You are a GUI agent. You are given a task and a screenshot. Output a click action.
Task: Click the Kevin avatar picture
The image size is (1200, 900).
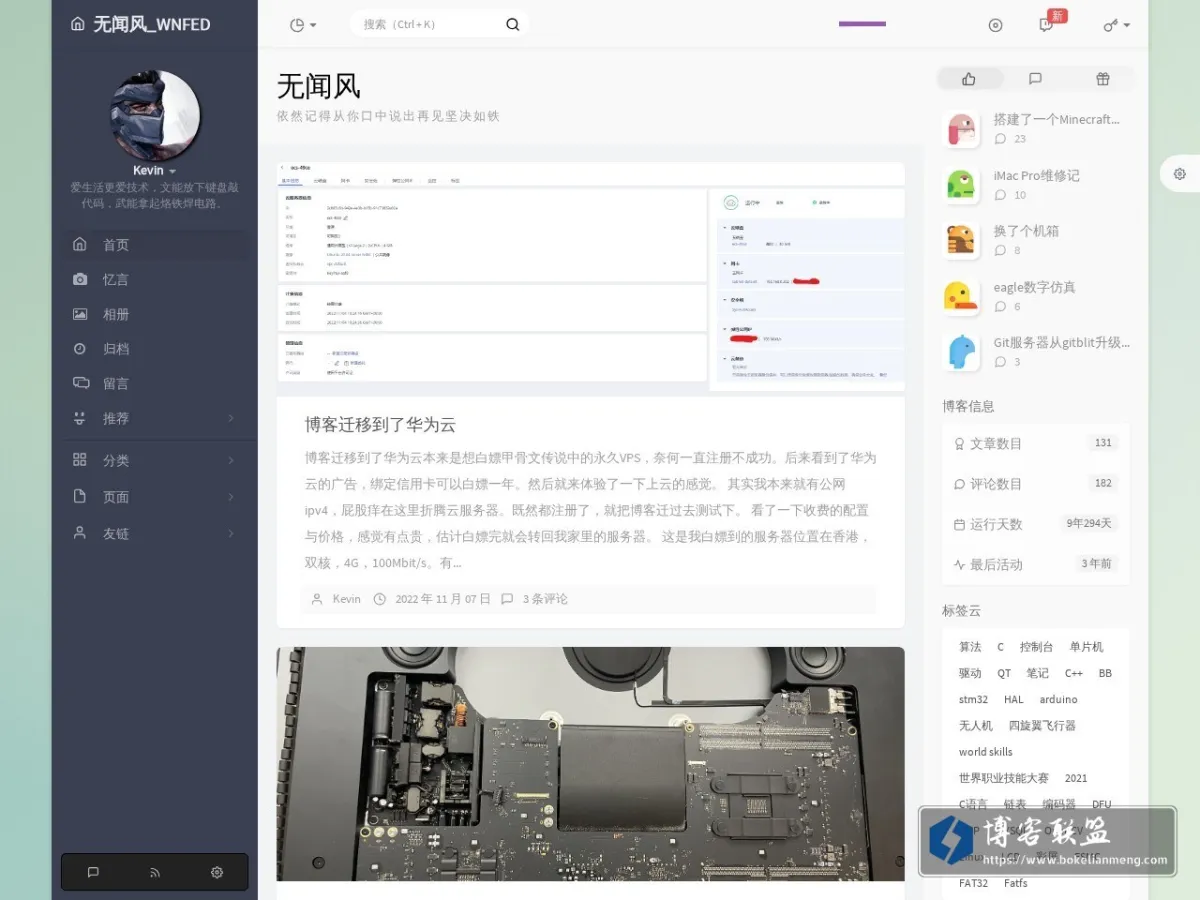click(x=155, y=115)
